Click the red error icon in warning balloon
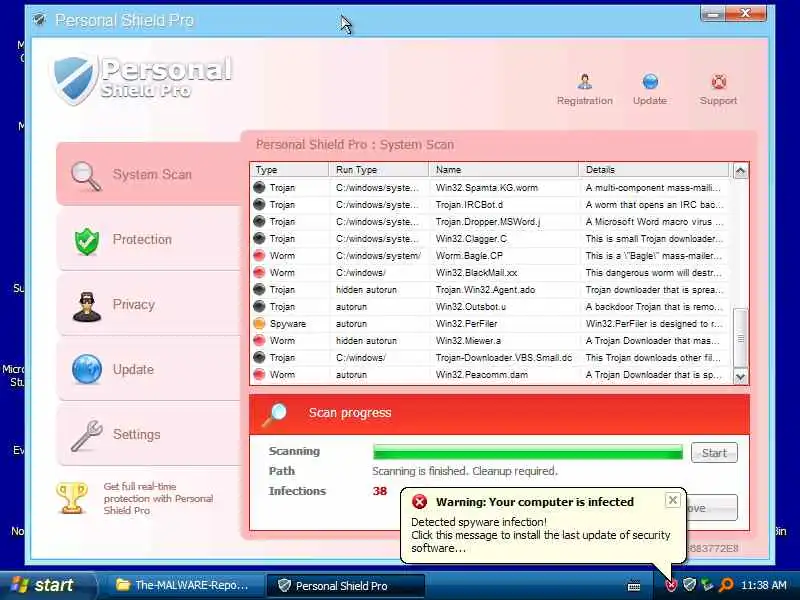Screen dimensions: 800x600 419,502
